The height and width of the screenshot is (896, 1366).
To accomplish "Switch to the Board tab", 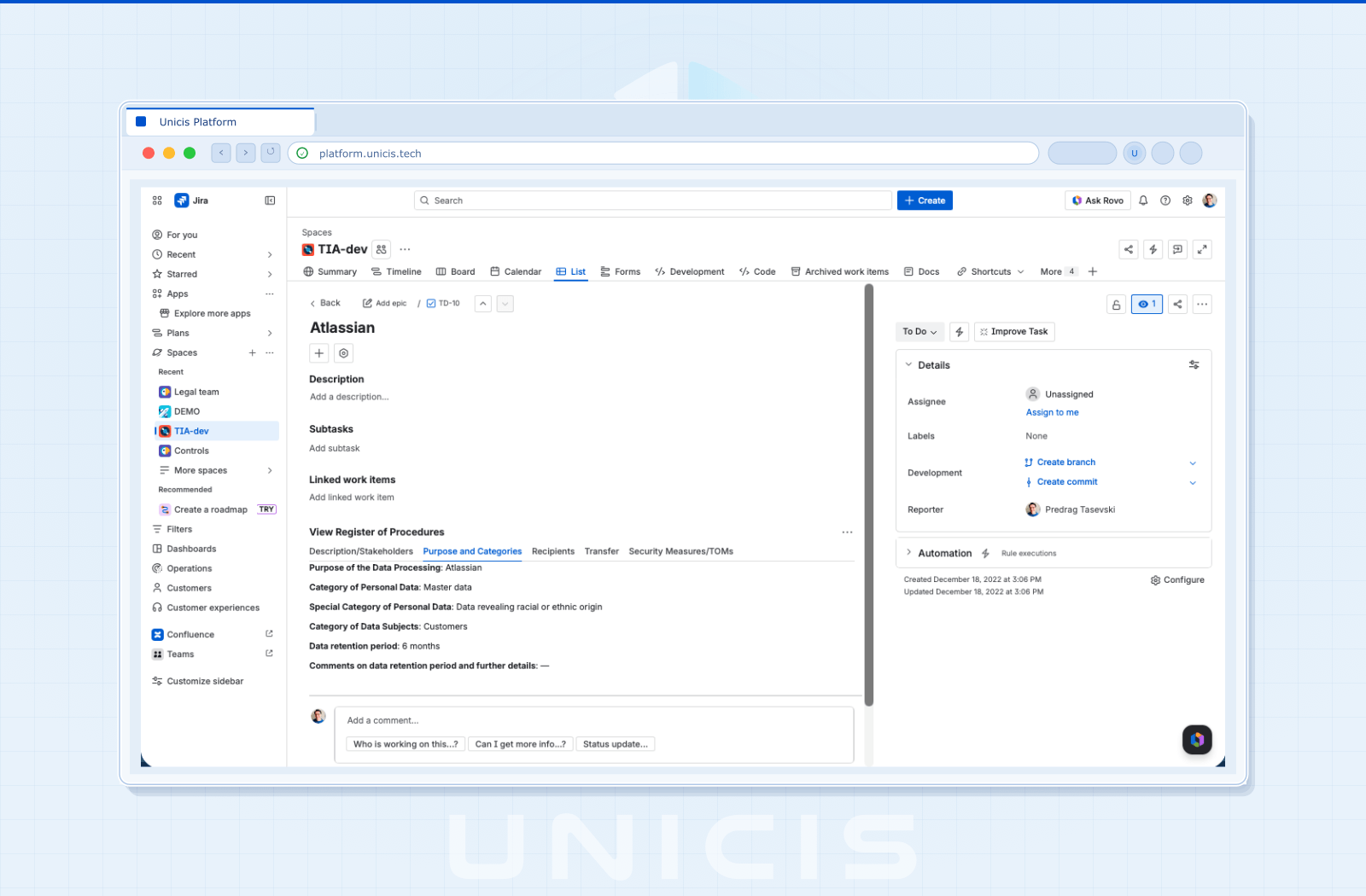I will [x=456, y=271].
